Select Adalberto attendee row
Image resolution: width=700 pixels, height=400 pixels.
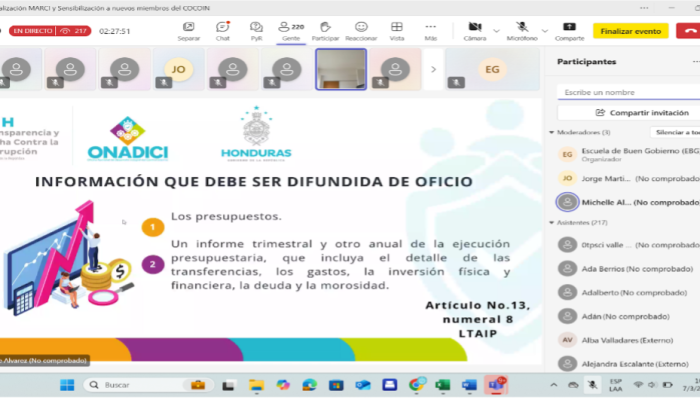point(629,292)
